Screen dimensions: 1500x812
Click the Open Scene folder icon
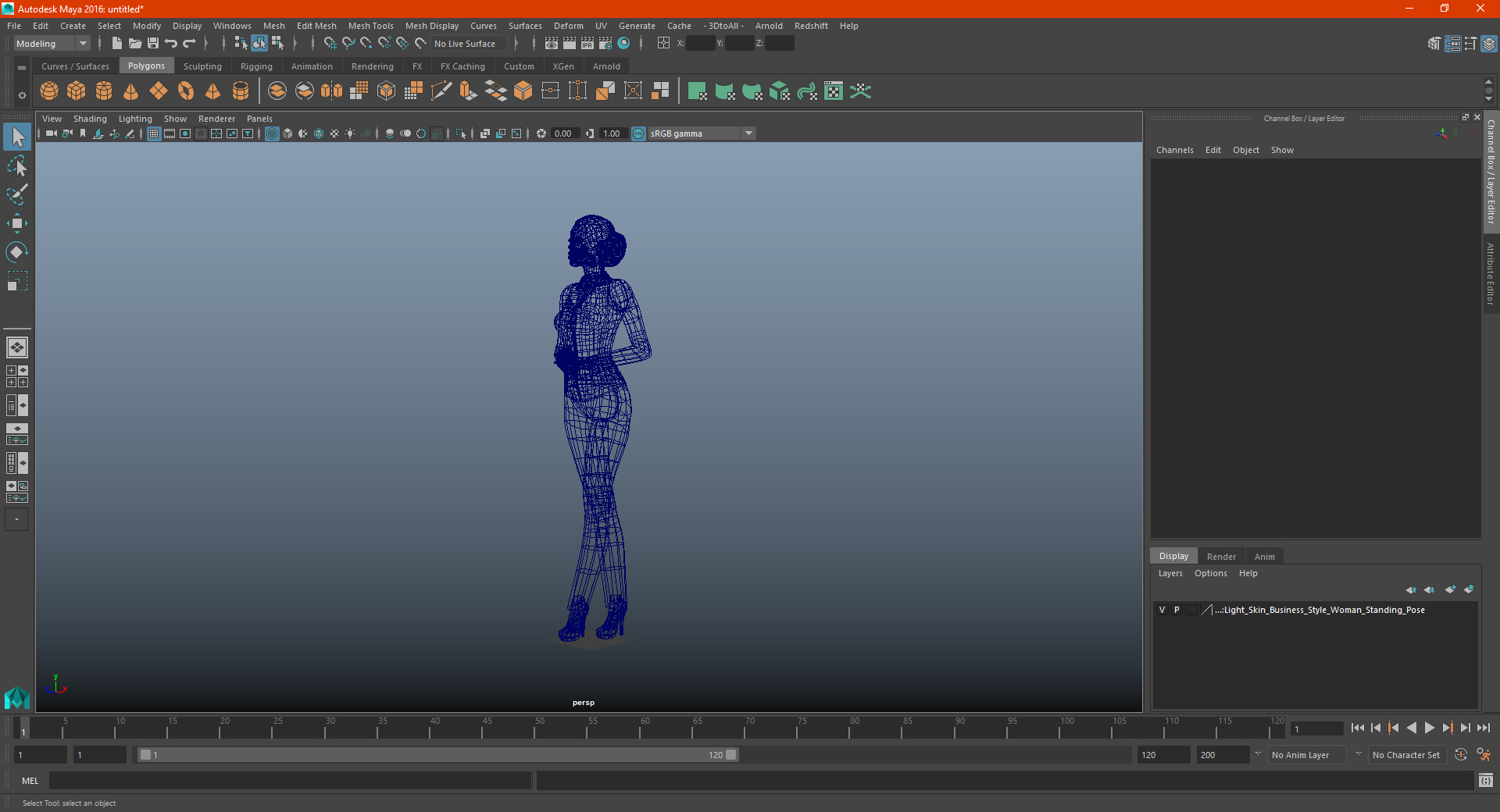[135, 44]
